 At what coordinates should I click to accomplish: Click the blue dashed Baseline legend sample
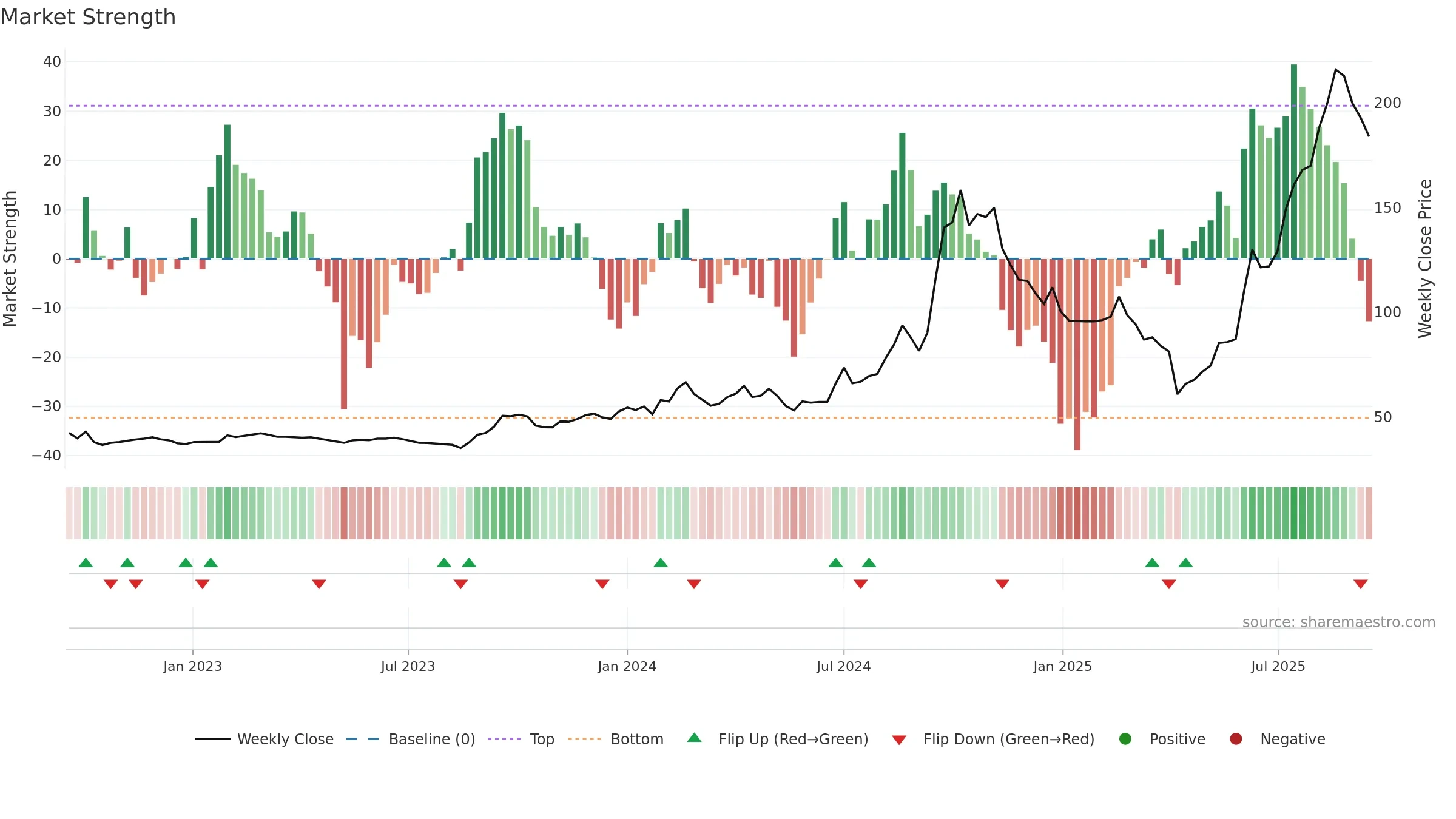[x=363, y=739]
